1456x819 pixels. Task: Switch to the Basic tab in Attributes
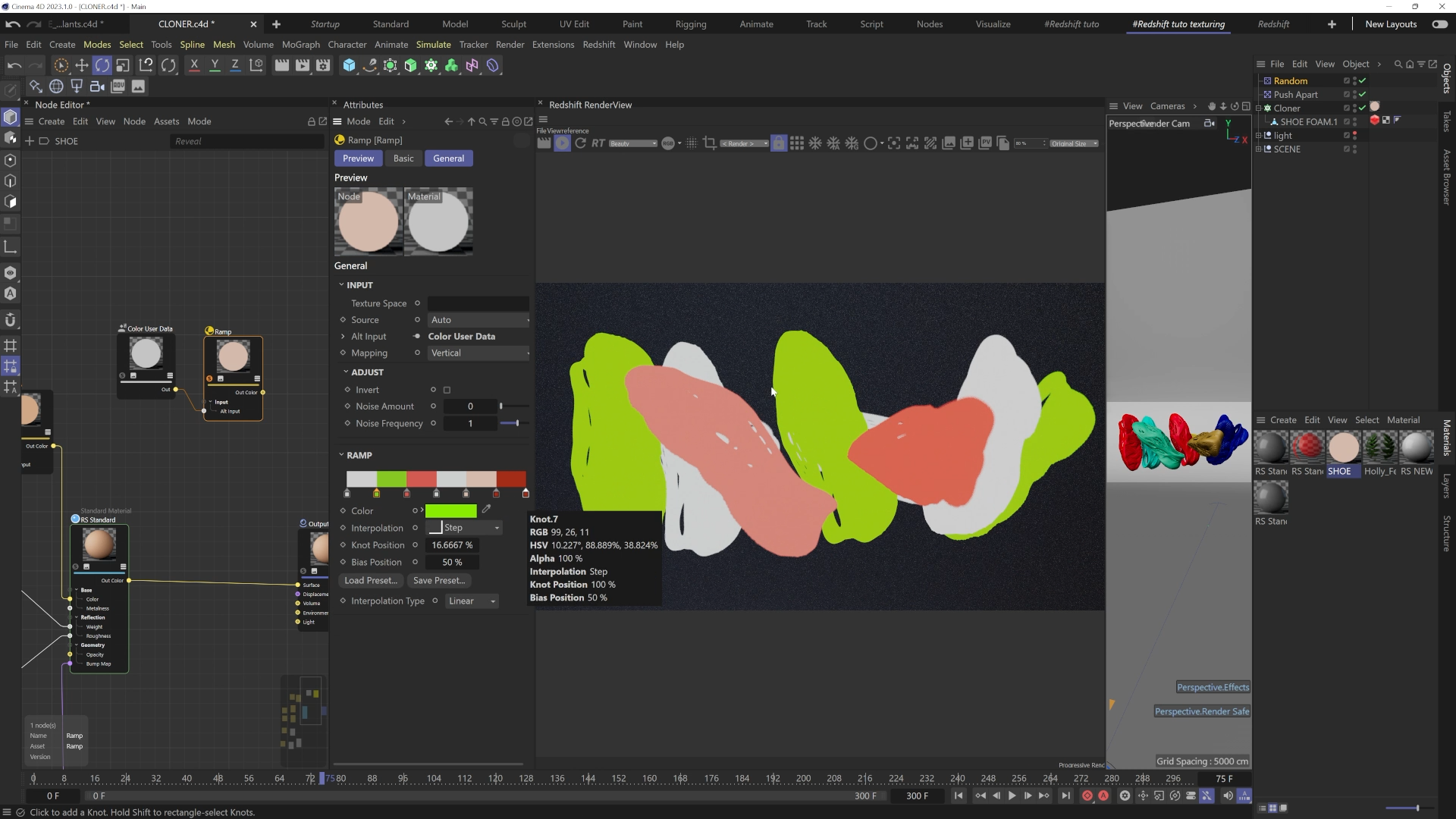click(x=403, y=158)
